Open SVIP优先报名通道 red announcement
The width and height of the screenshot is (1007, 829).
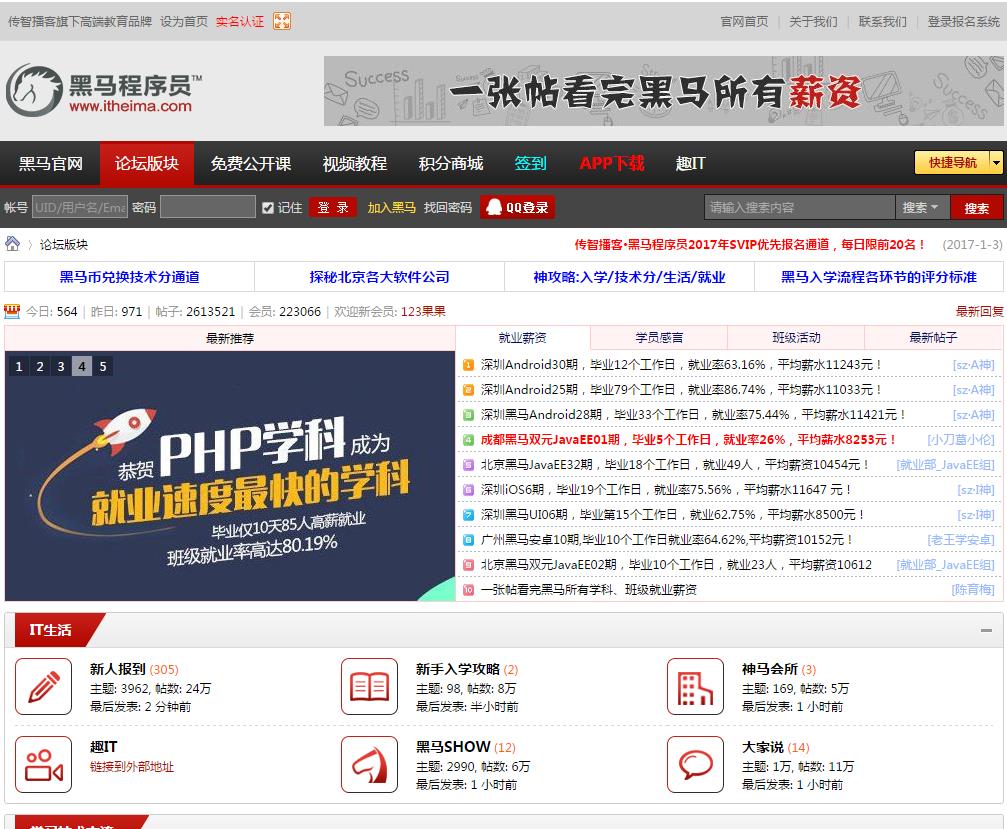[x=750, y=245]
